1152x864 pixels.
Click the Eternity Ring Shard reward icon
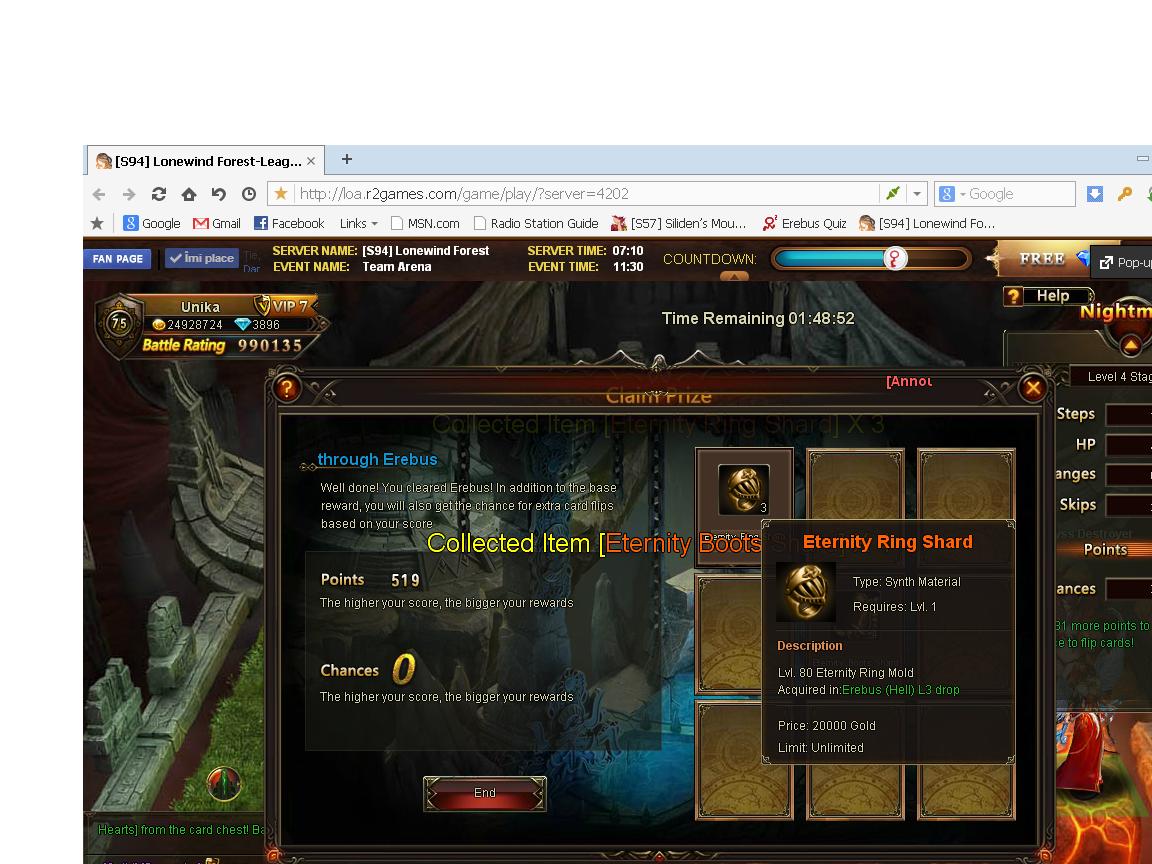(x=744, y=490)
